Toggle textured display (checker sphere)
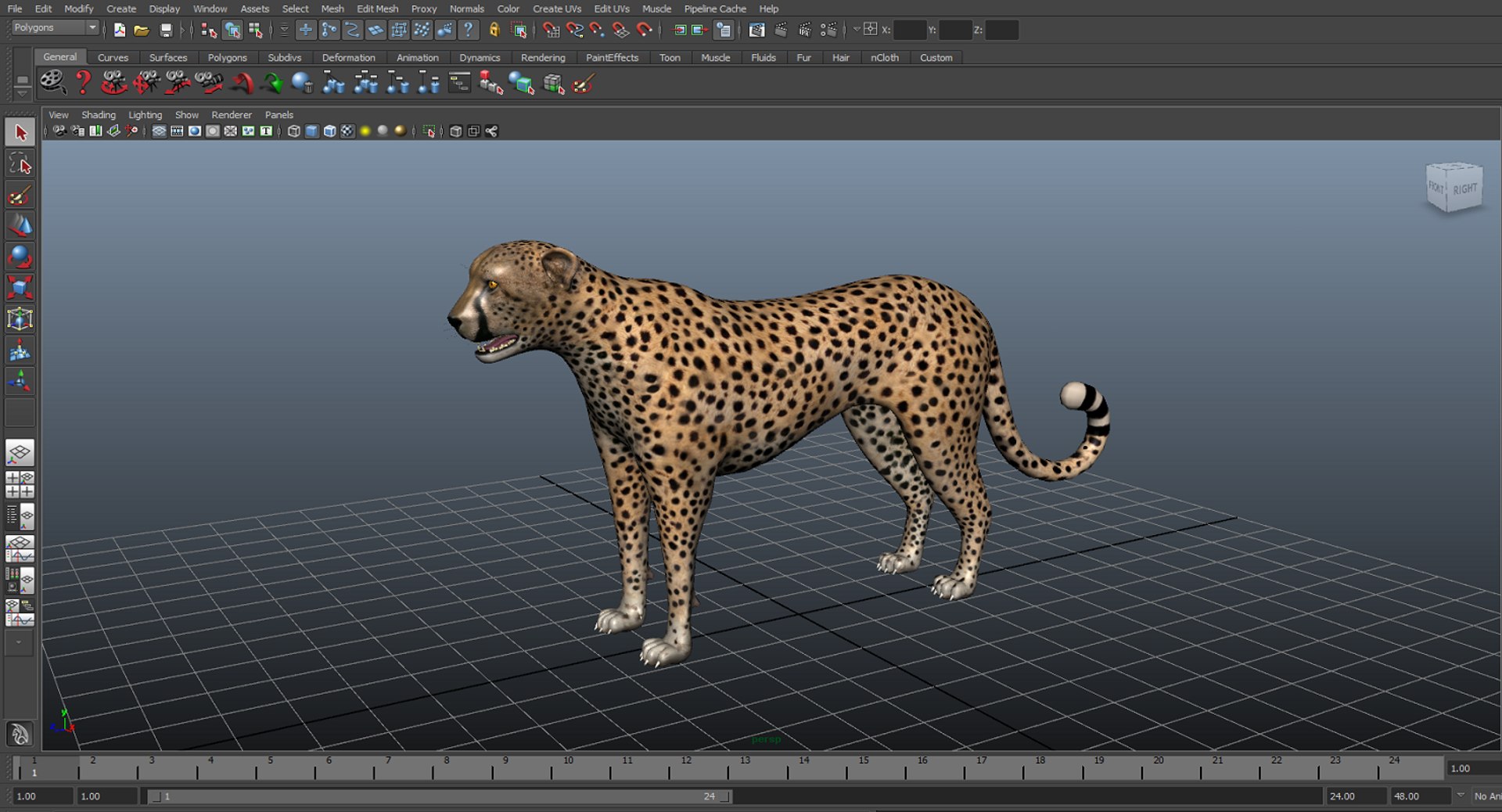This screenshot has height=812, width=1502. click(347, 131)
